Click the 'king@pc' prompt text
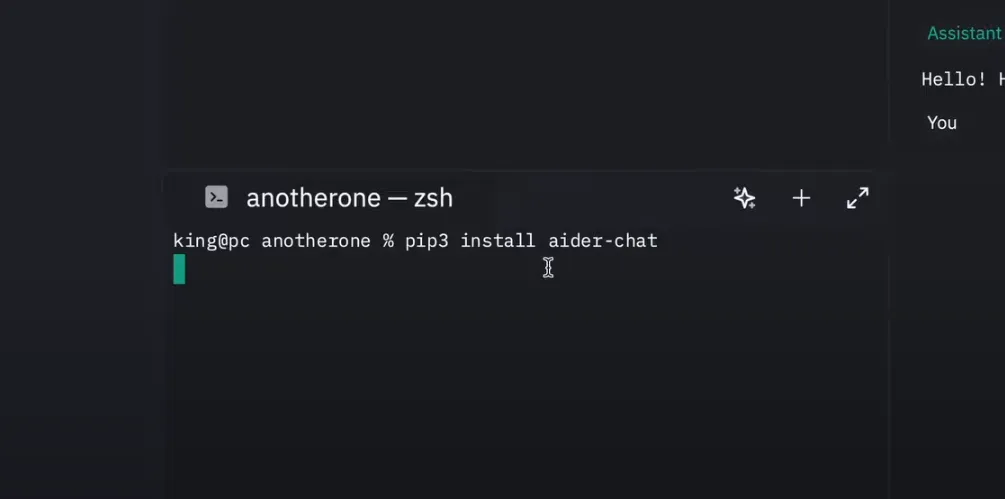Viewport: 1005px width, 499px height. pyautogui.click(x=211, y=241)
